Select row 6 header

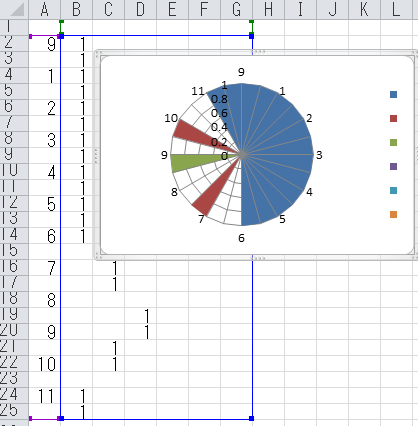(x=14, y=107)
